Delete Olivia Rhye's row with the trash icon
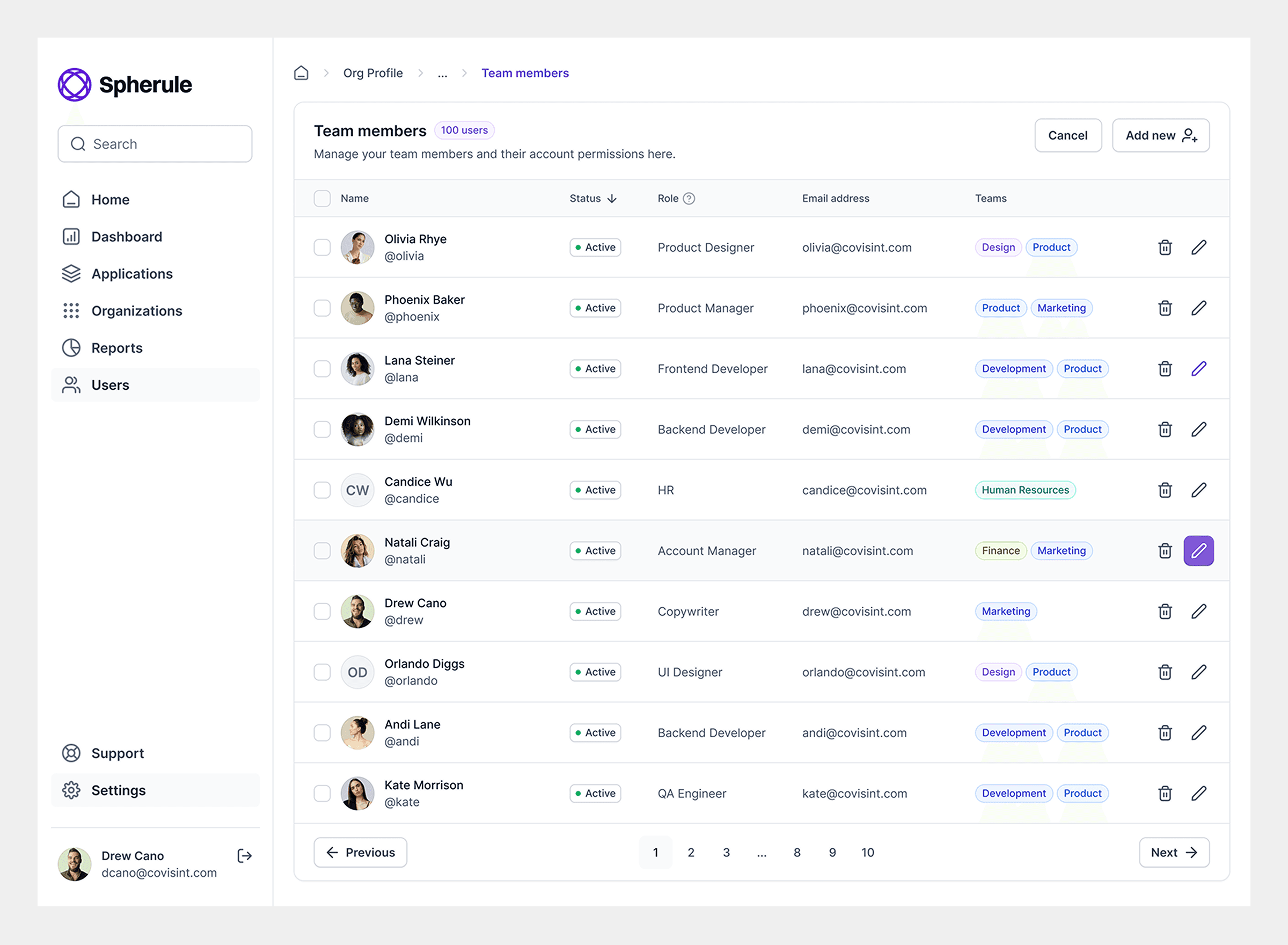The height and width of the screenshot is (945, 1288). point(1165,248)
